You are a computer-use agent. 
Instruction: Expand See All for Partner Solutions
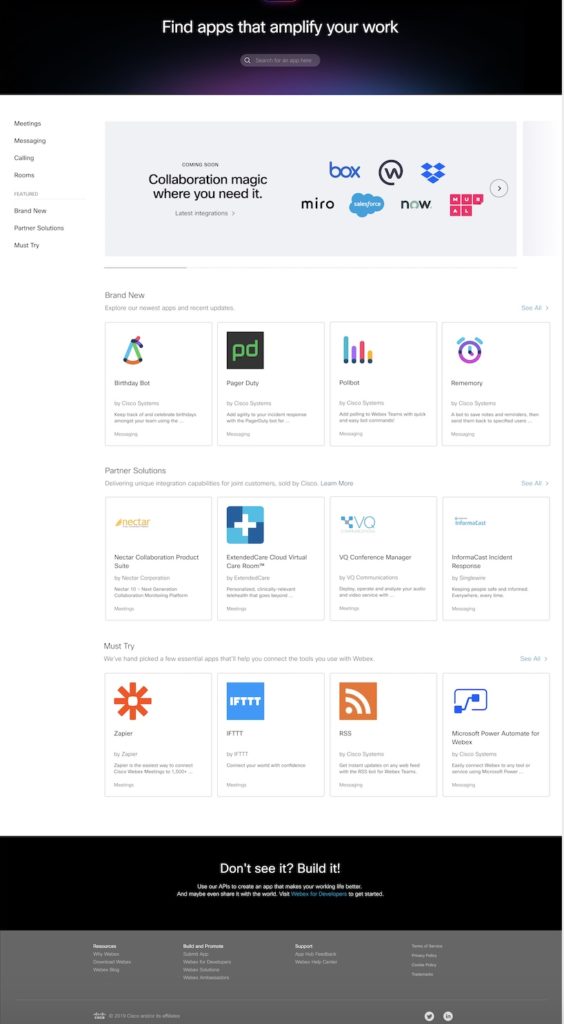535,483
